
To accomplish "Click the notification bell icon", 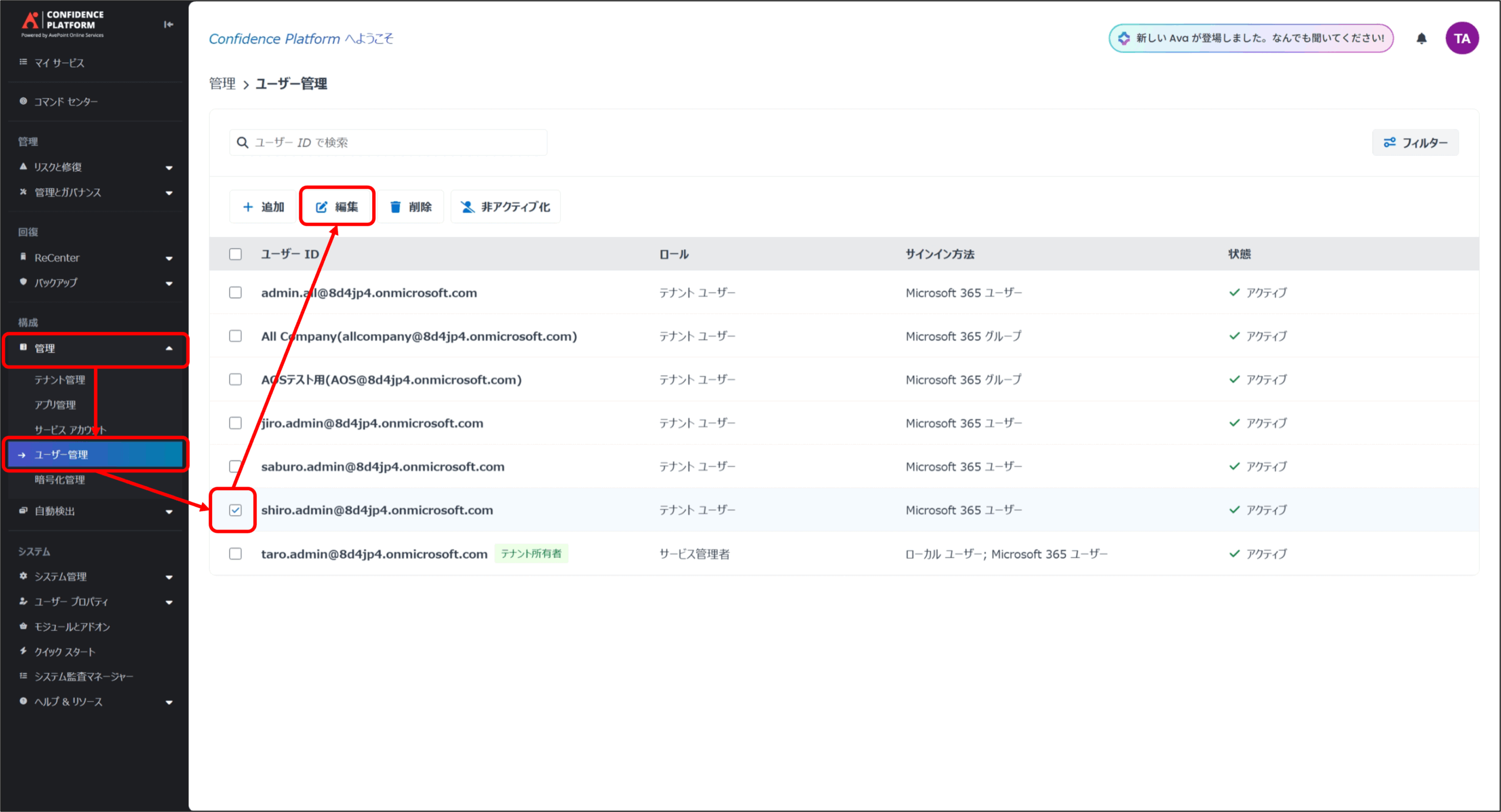I will (x=1421, y=39).
